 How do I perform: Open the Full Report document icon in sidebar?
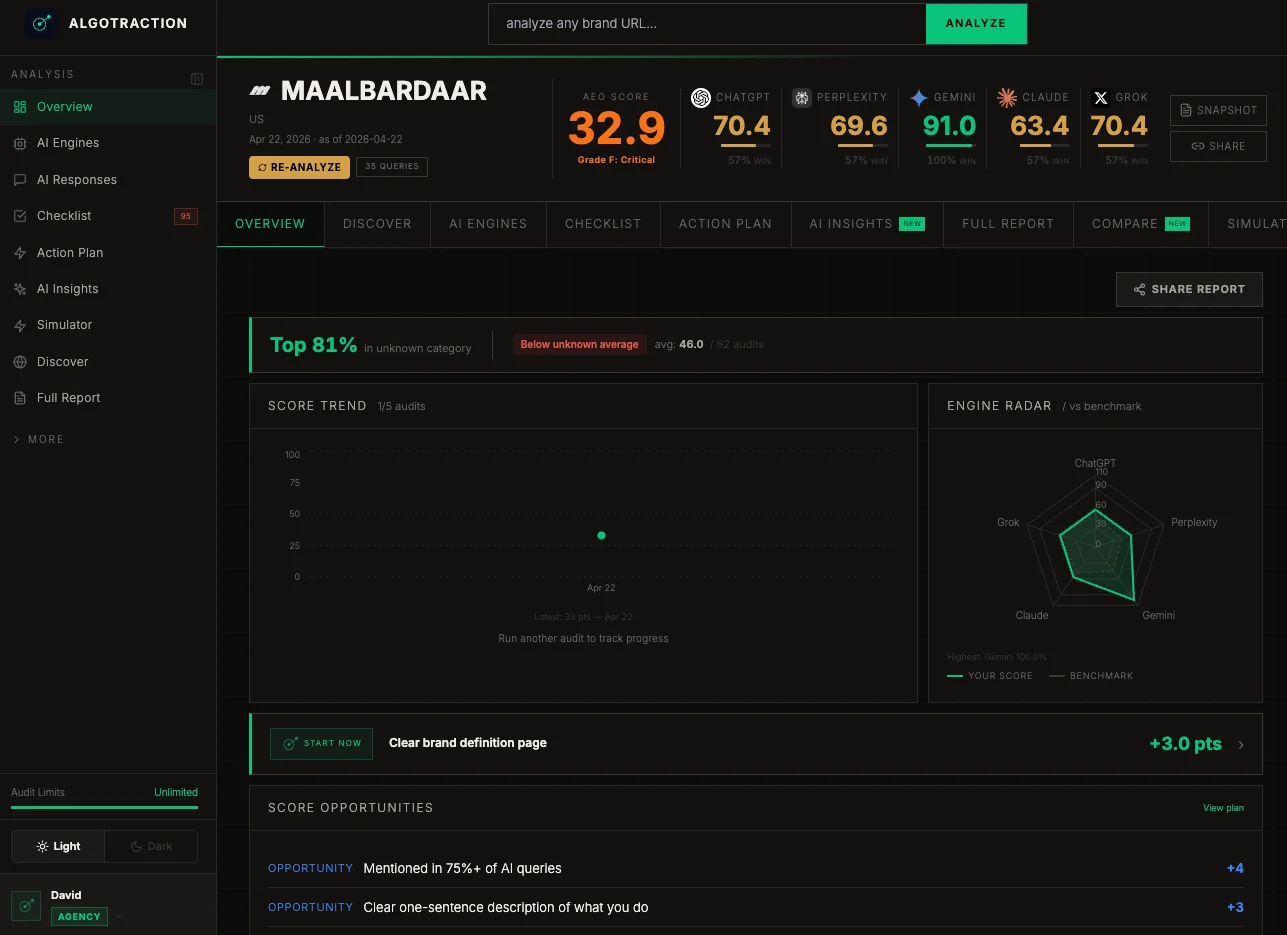pyautogui.click(x=20, y=398)
